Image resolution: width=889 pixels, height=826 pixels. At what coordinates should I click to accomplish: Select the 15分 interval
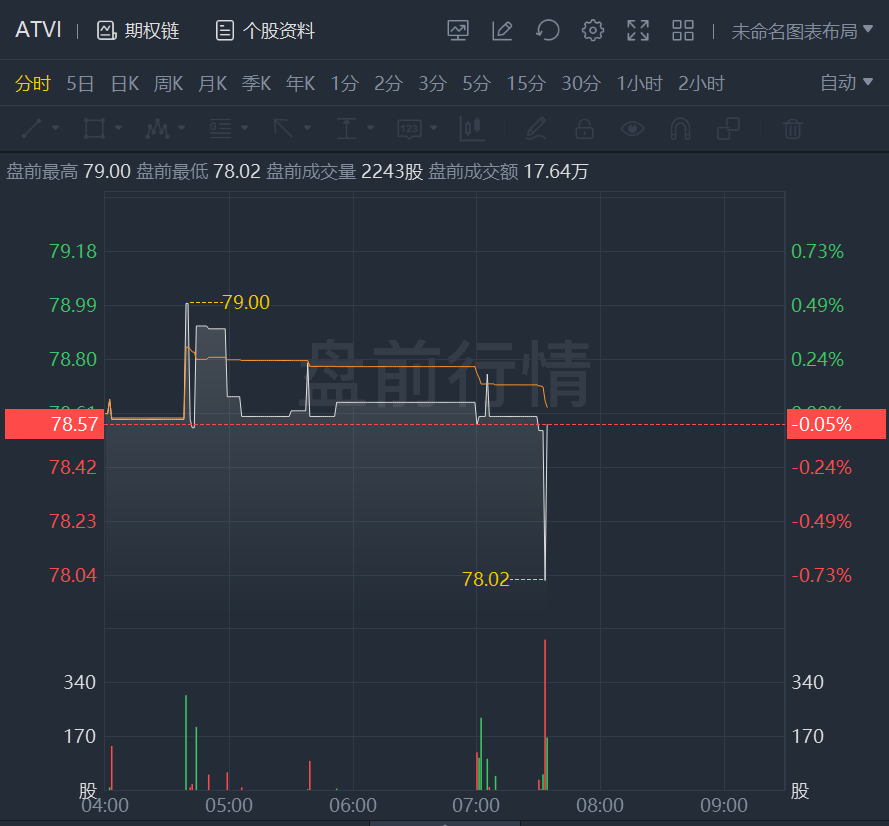point(526,83)
